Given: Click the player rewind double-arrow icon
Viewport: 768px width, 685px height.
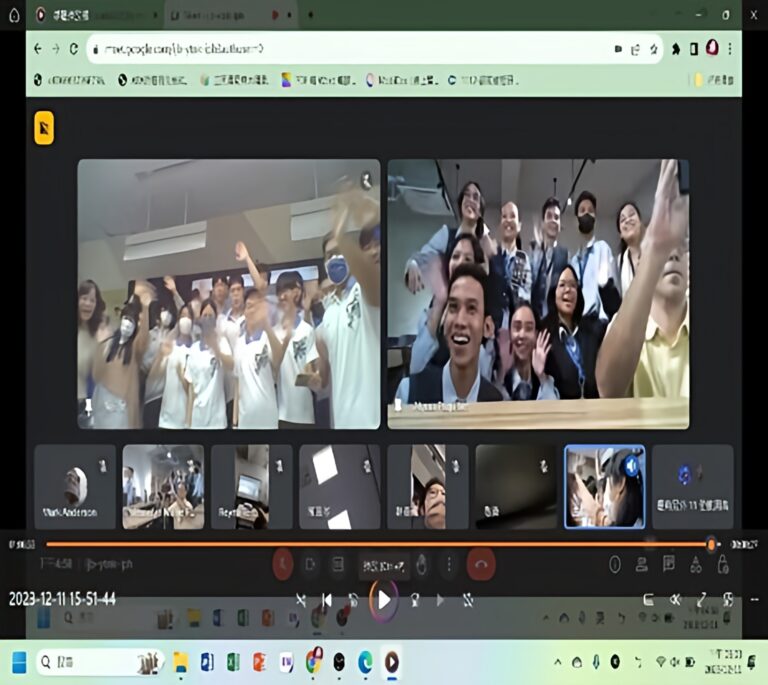Looking at the screenshot, I should click(x=675, y=599).
